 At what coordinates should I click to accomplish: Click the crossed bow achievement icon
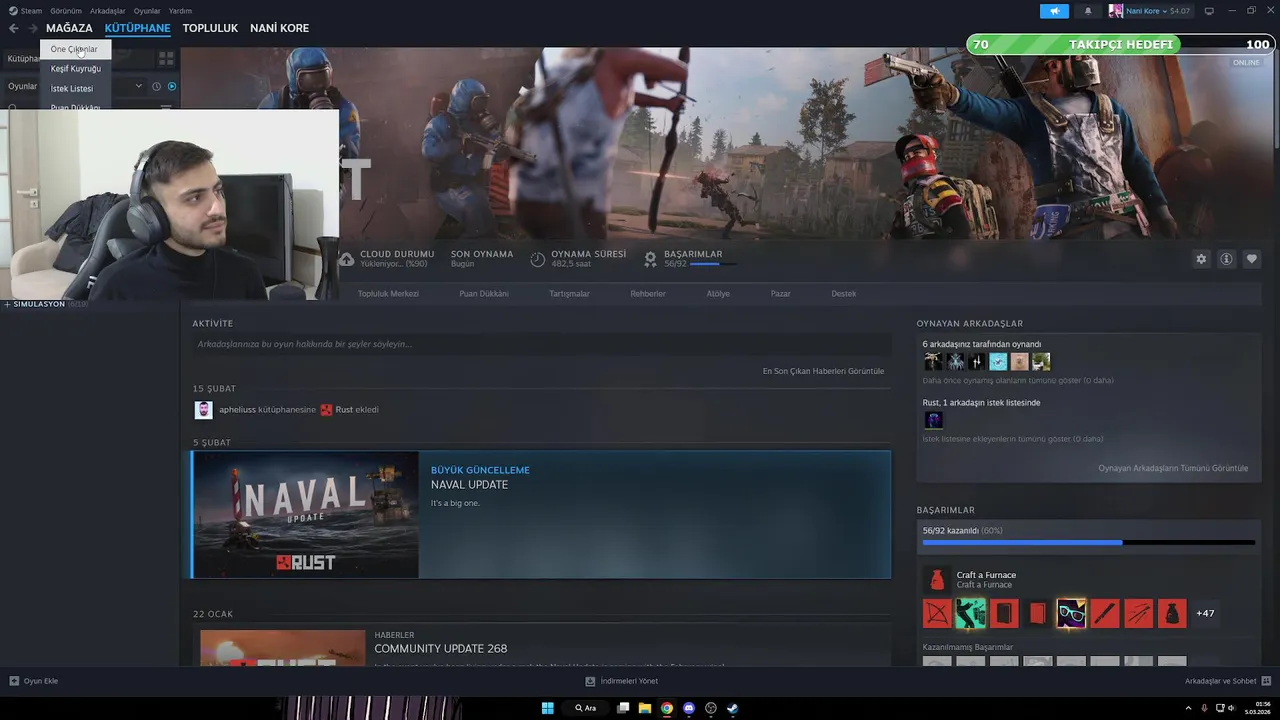(x=937, y=613)
